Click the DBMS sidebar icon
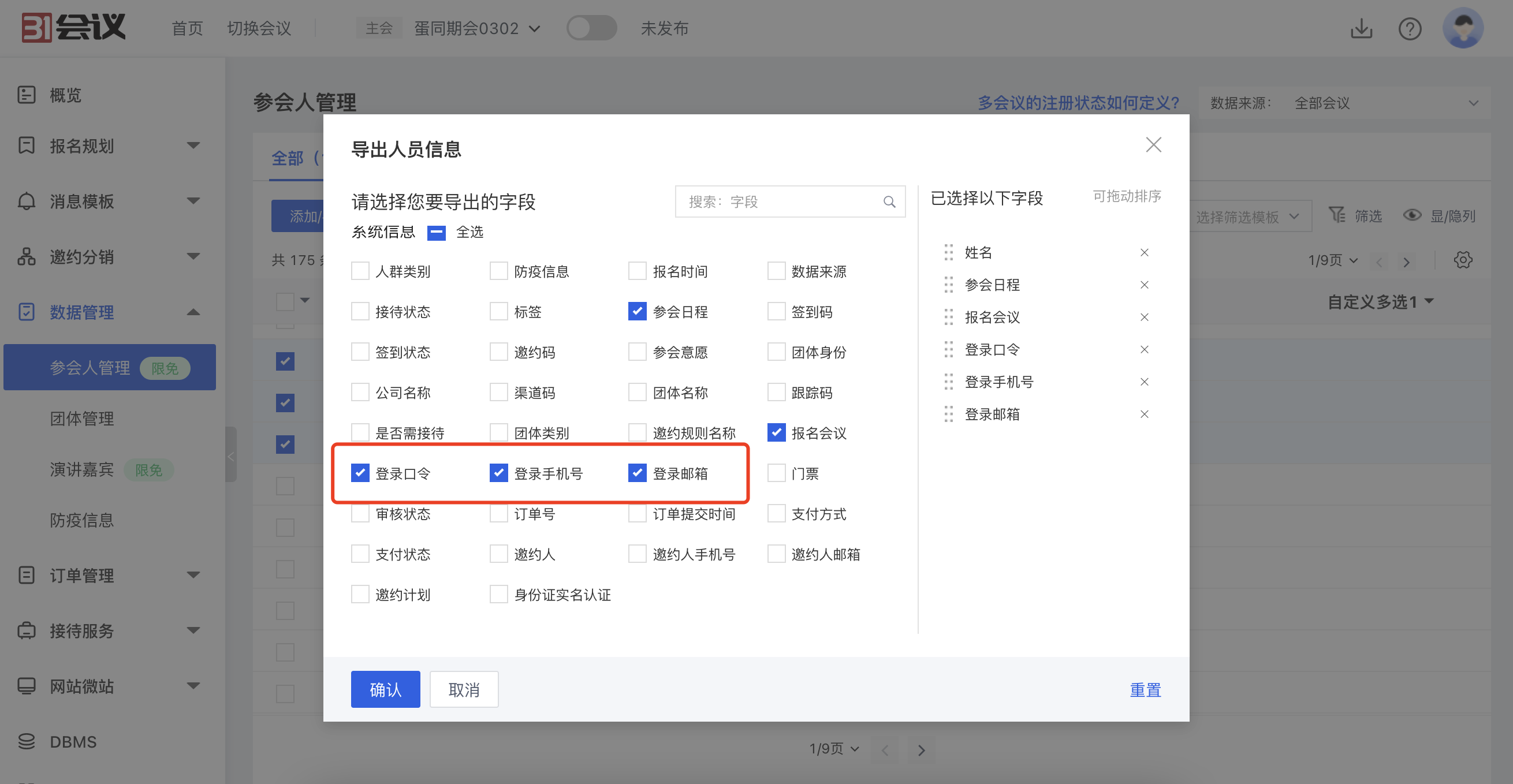1513x784 pixels. (x=27, y=742)
